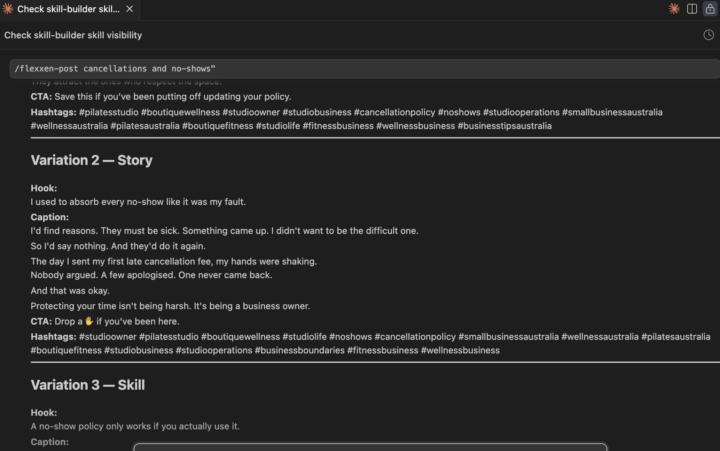This screenshot has height=451, width=720.
Task: Split the editor with the layout icon
Action: [692, 9]
